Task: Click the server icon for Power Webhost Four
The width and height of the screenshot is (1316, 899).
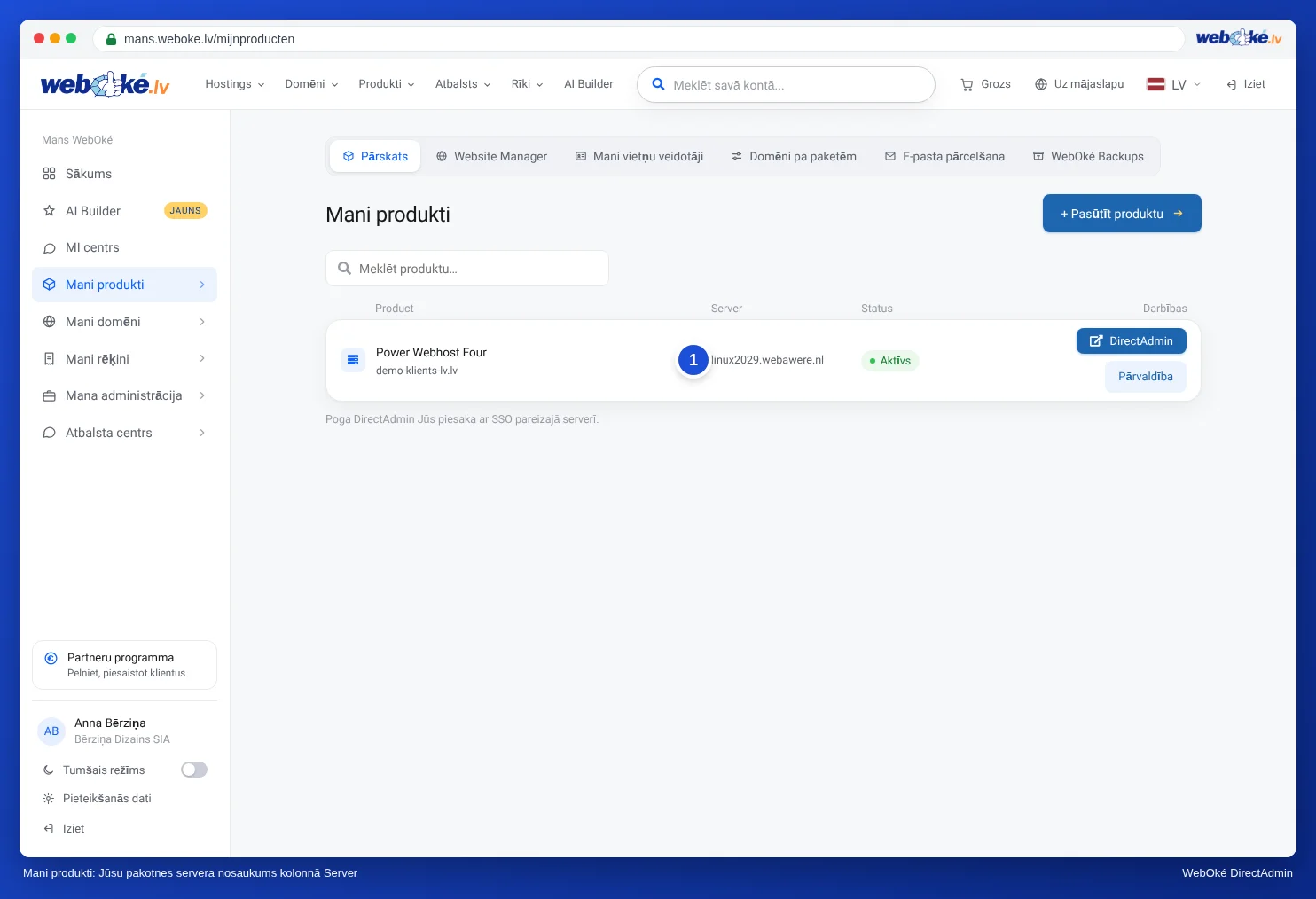Action: pos(353,360)
